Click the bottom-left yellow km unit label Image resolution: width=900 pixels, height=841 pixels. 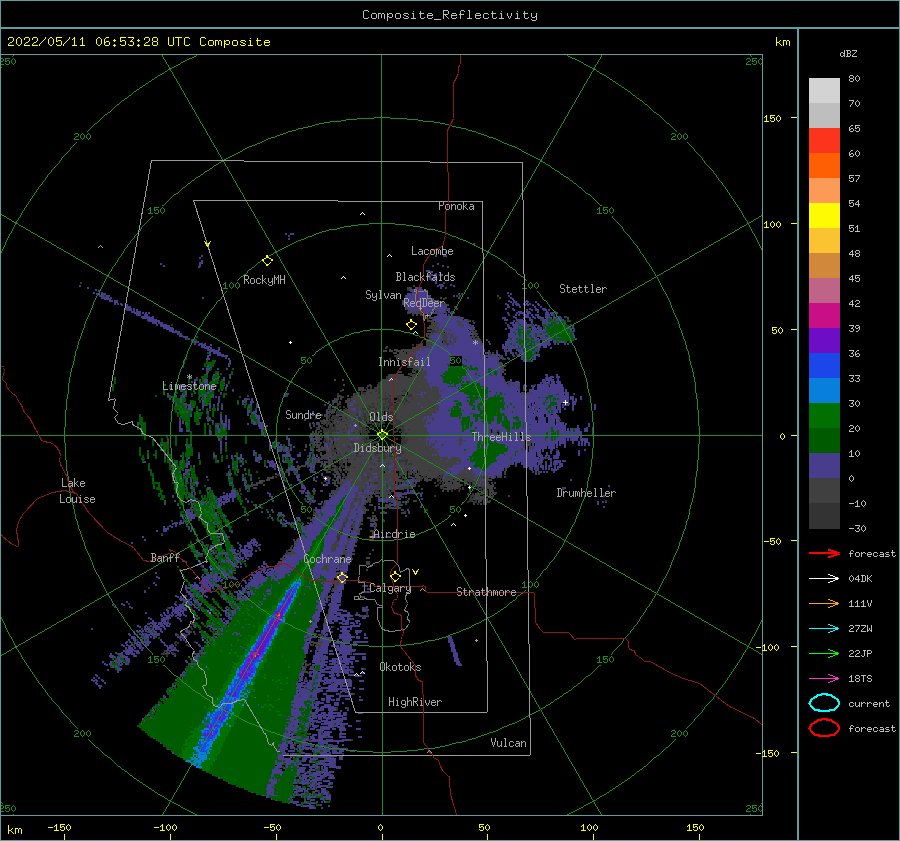[x=14, y=830]
